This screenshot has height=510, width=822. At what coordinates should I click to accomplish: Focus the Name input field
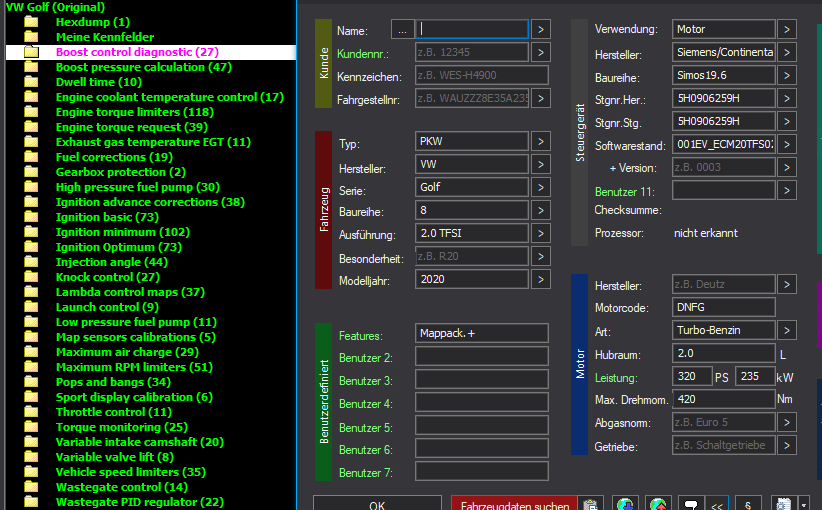coord(472,29)
